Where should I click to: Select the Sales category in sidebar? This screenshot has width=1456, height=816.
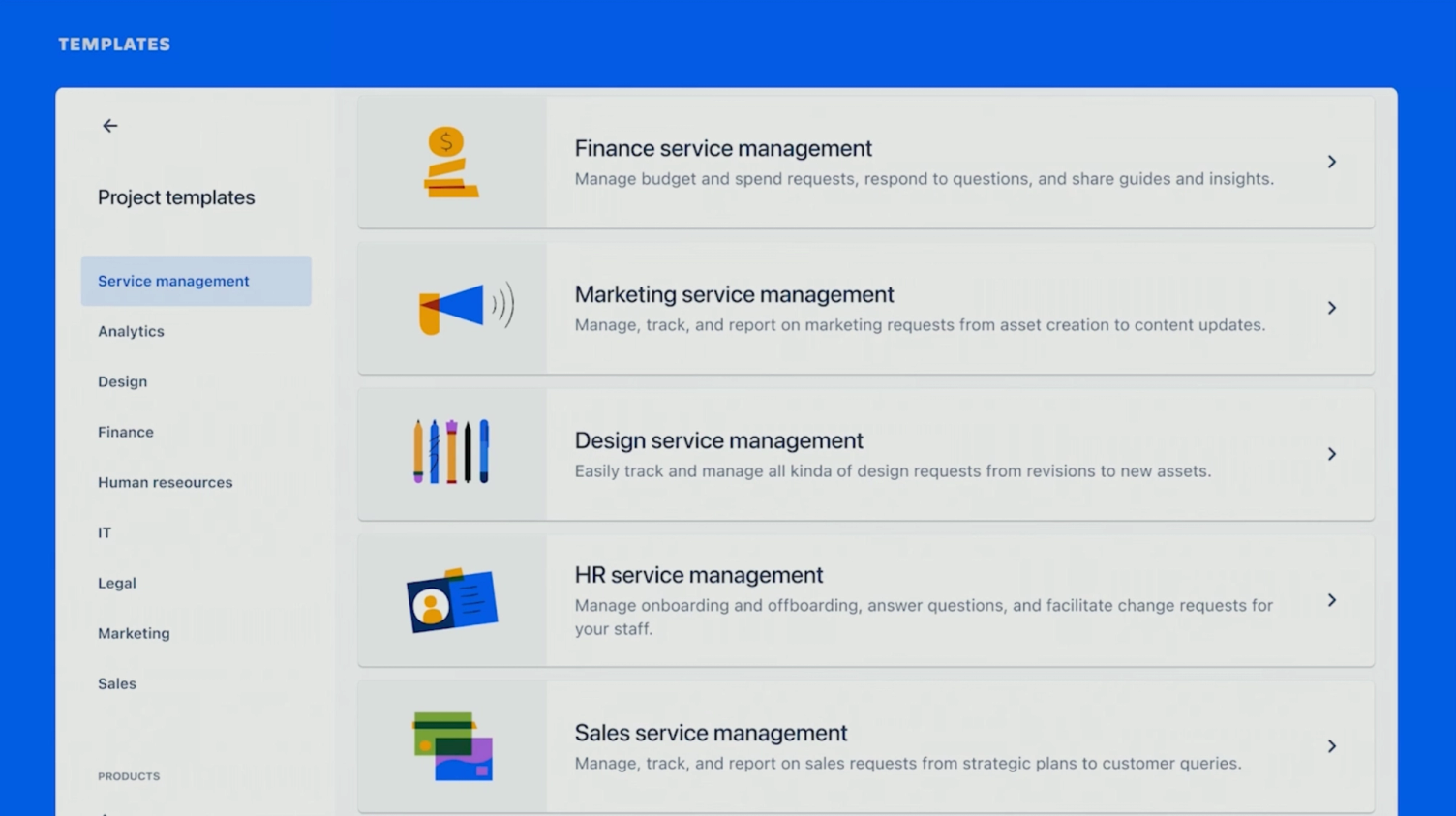pyautogui.click(x=117, y=683)
